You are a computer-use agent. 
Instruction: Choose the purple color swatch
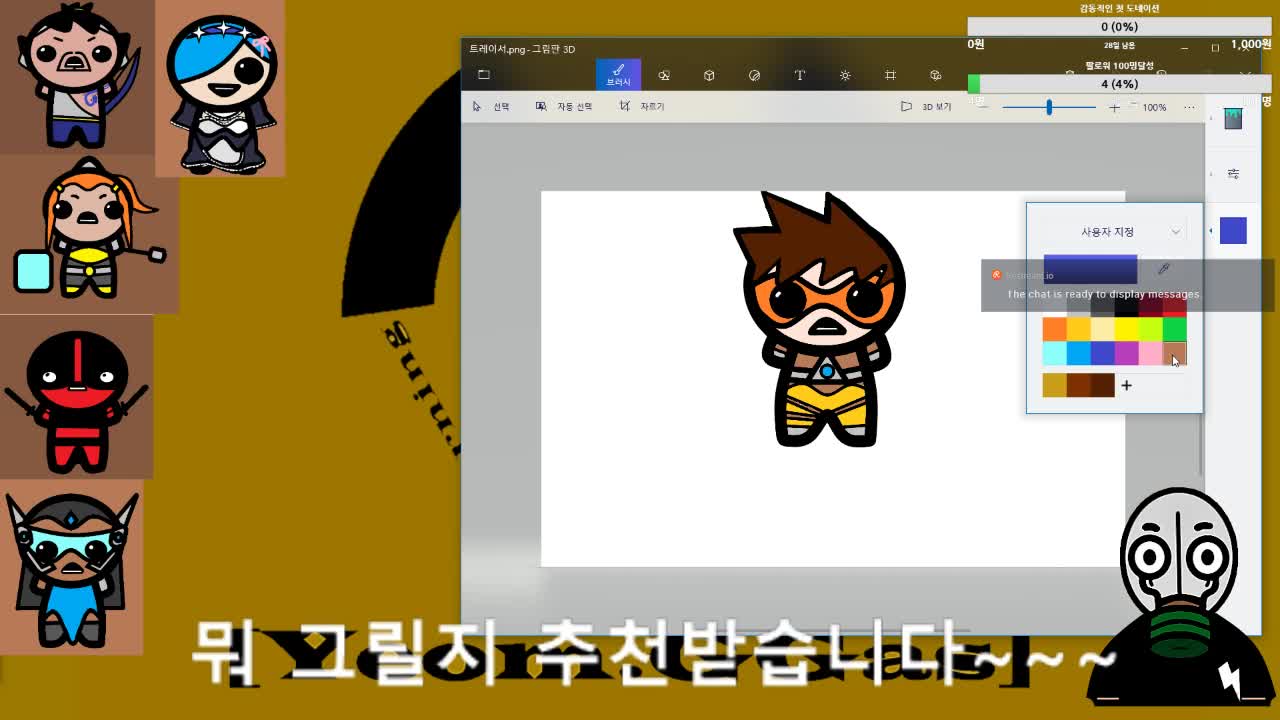pos(1127,353)
